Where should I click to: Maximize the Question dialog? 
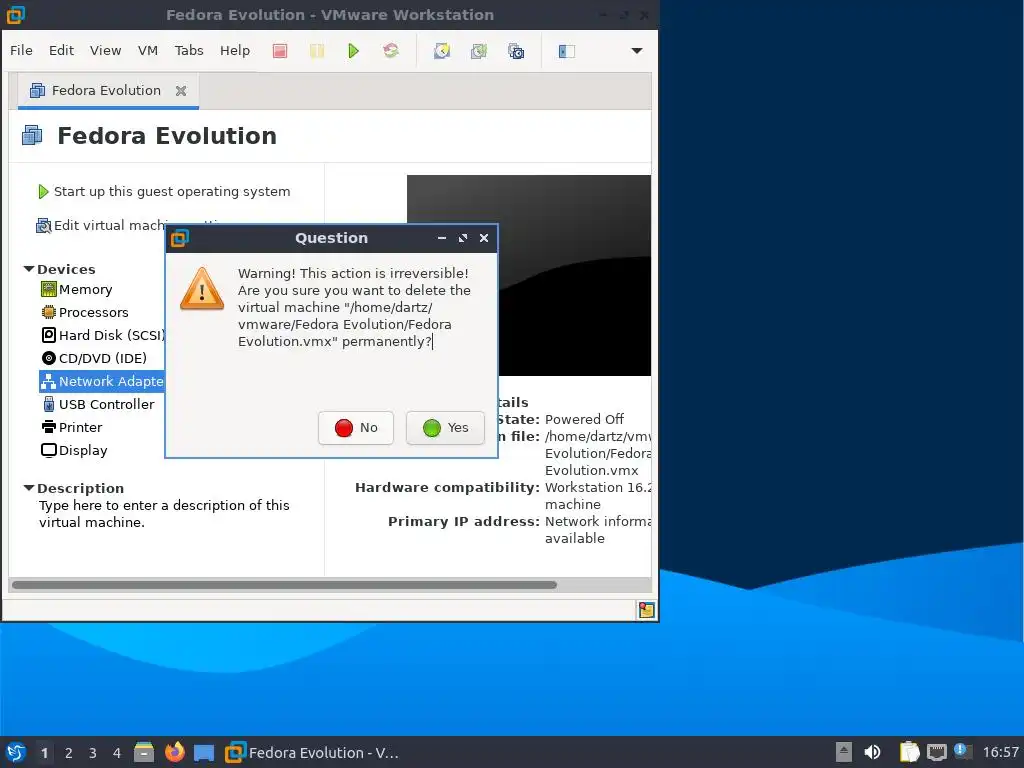click(463, 238)
